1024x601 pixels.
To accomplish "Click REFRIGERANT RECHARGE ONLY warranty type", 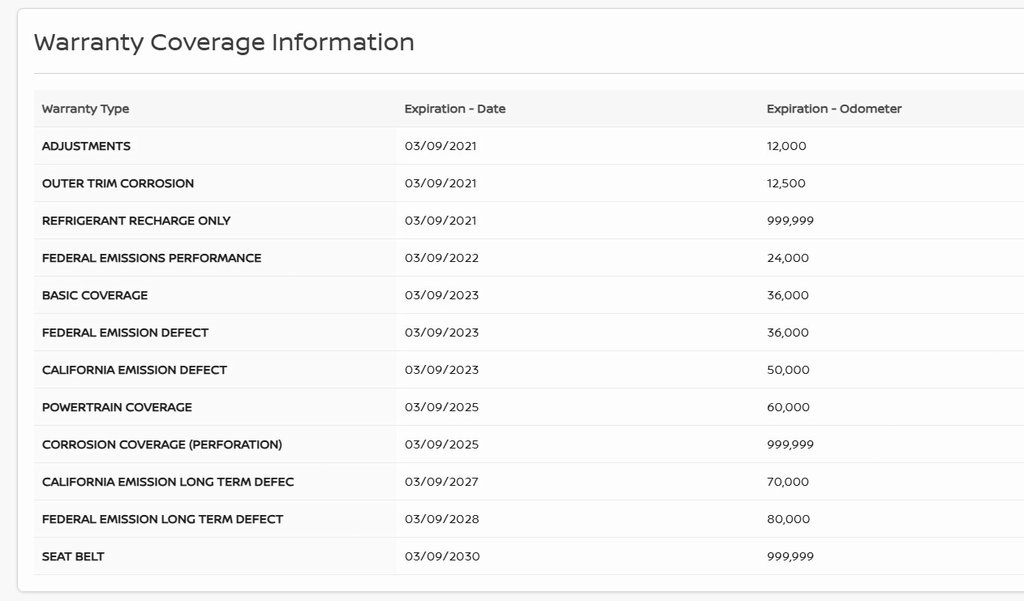I will coord(136,221).
